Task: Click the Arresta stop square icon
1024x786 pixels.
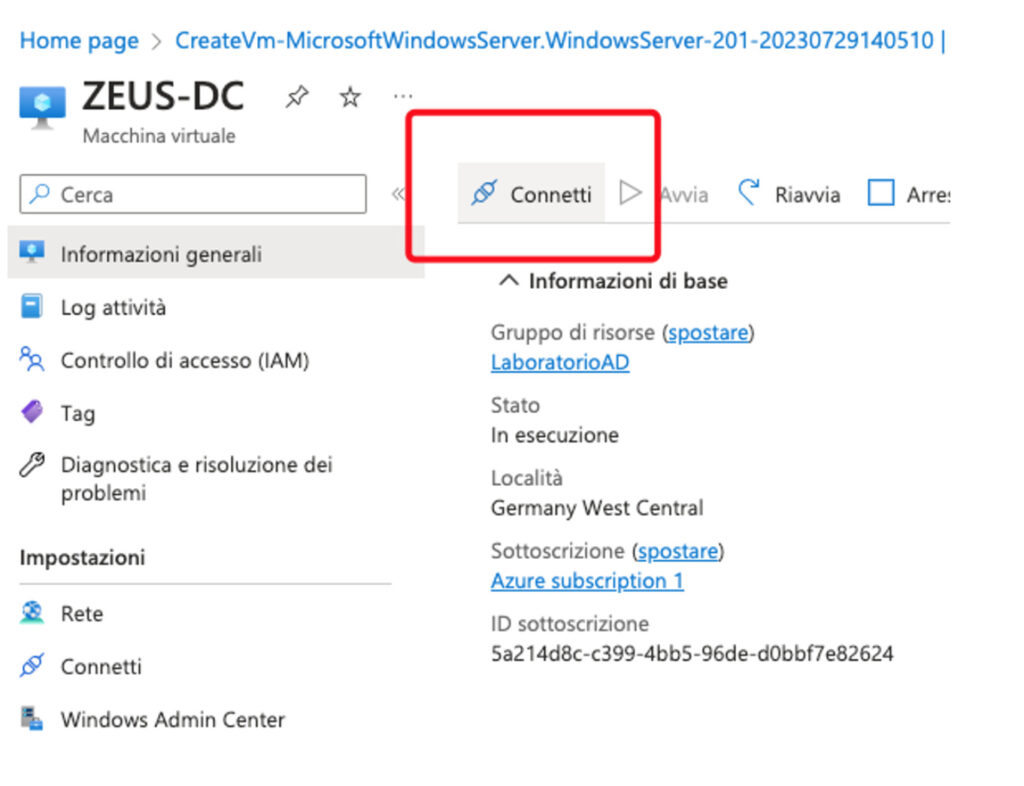Action: coord(880,193)
